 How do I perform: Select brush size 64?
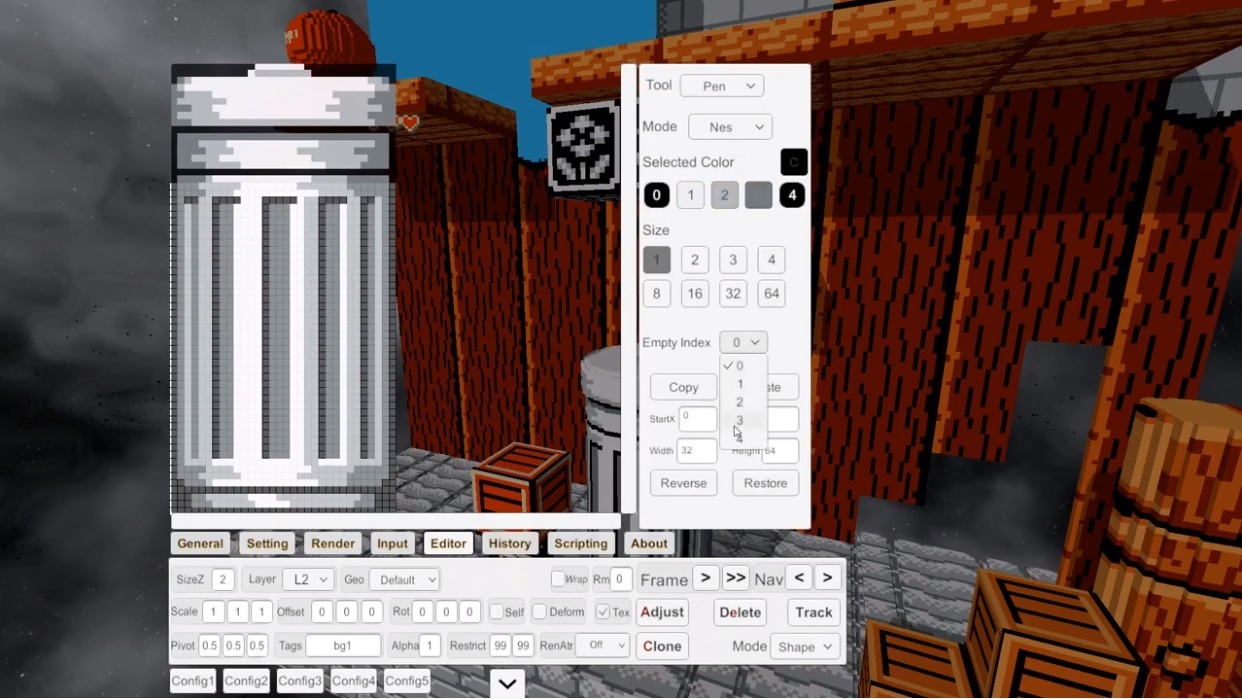pyautogui.click(x=770, y=294)
